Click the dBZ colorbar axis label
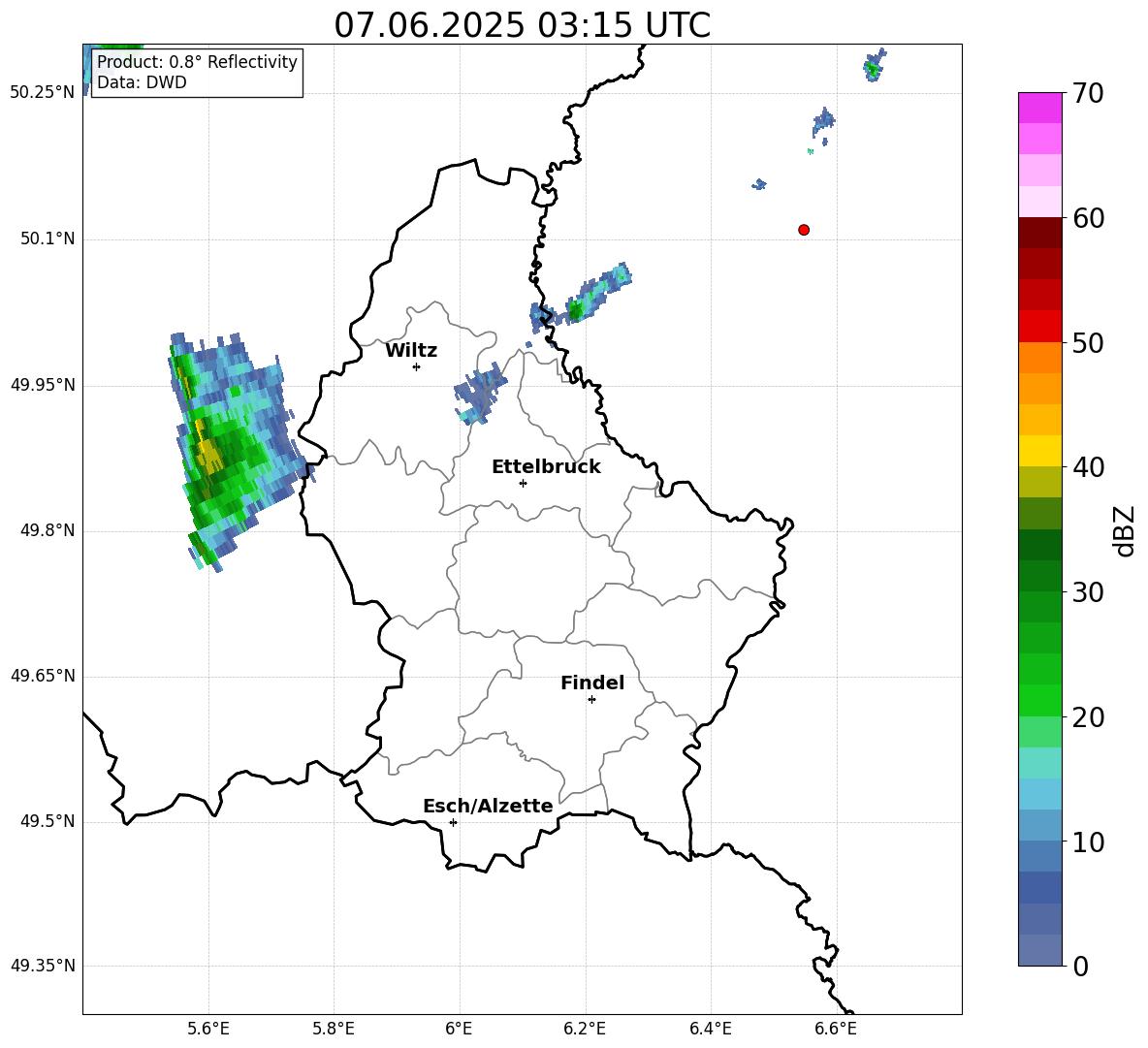1148x1048 pixels. (1126, 530)
